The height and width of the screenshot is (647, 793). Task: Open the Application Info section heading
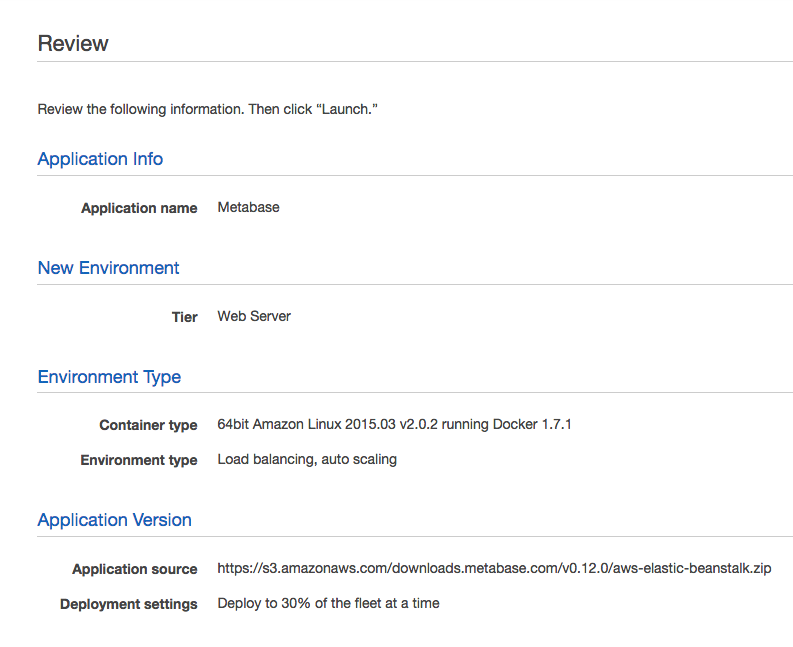100,159
